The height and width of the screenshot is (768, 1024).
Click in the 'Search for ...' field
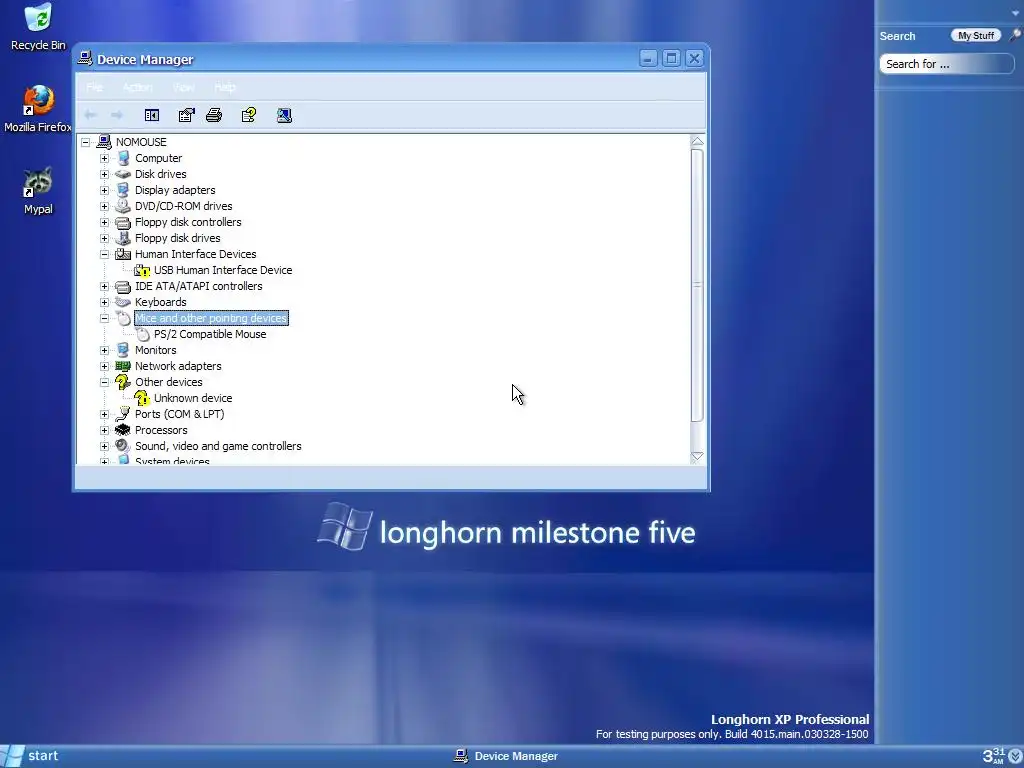point(946,64)
